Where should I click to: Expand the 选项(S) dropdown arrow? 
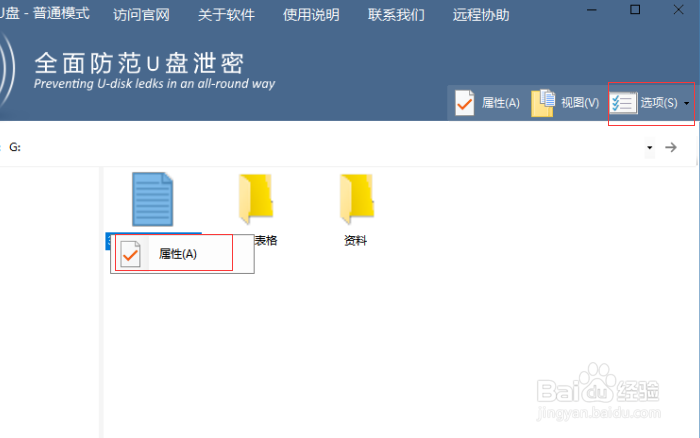click(687, 103)
